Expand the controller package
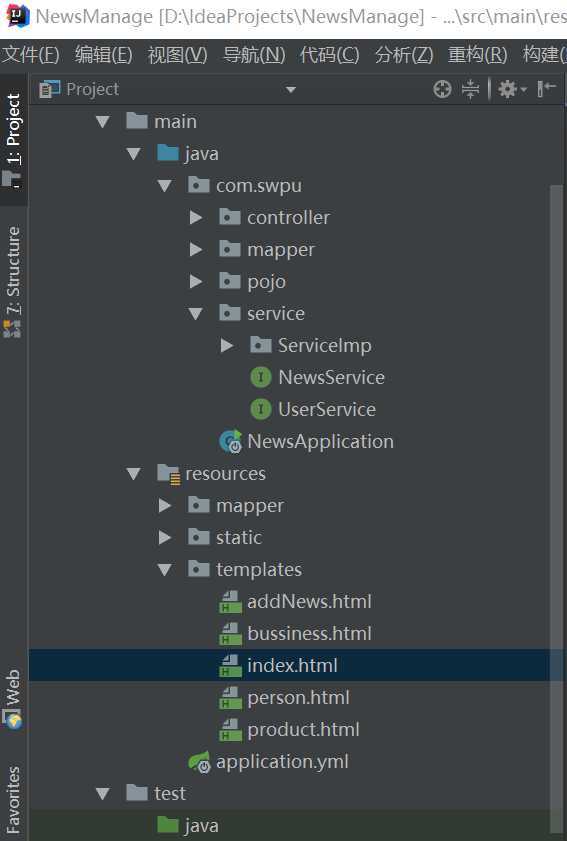The width and height of the screenshot is (567, 841). point(196,217)
